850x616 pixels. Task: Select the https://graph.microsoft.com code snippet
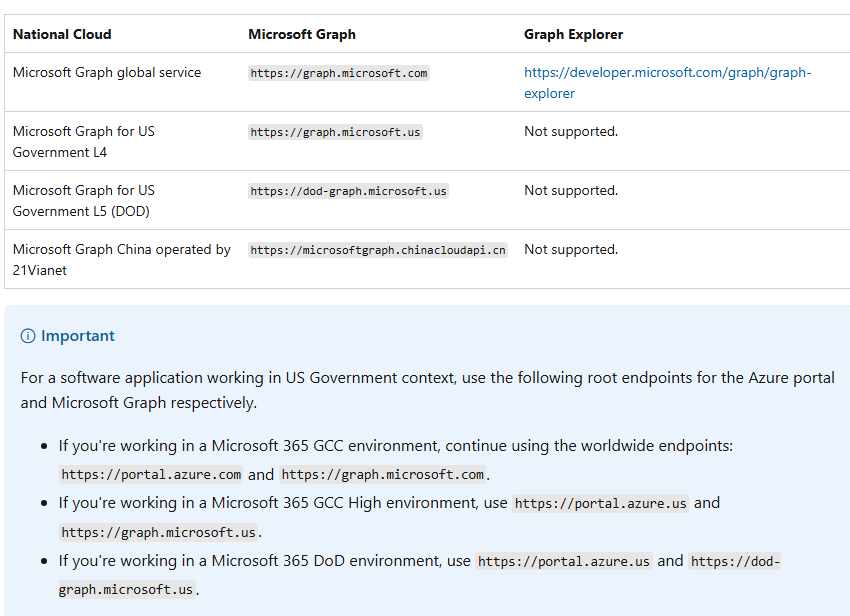click(340, 72)
